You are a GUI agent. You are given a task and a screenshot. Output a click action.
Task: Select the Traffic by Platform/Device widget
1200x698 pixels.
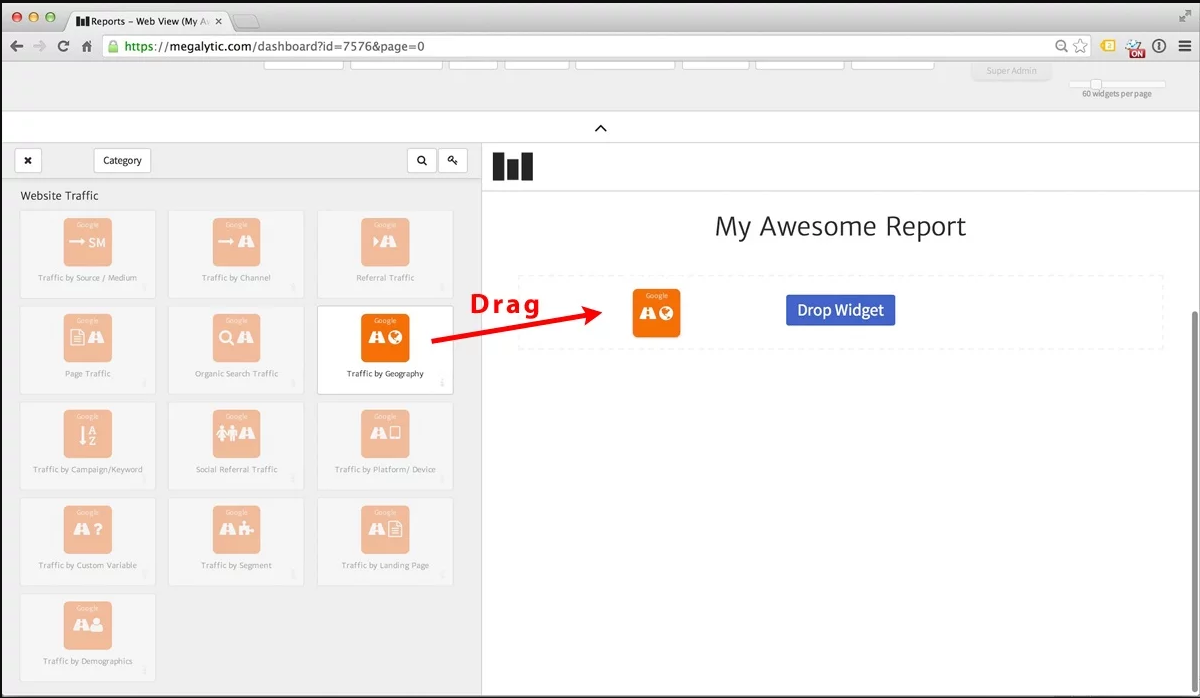click(385, 446)
